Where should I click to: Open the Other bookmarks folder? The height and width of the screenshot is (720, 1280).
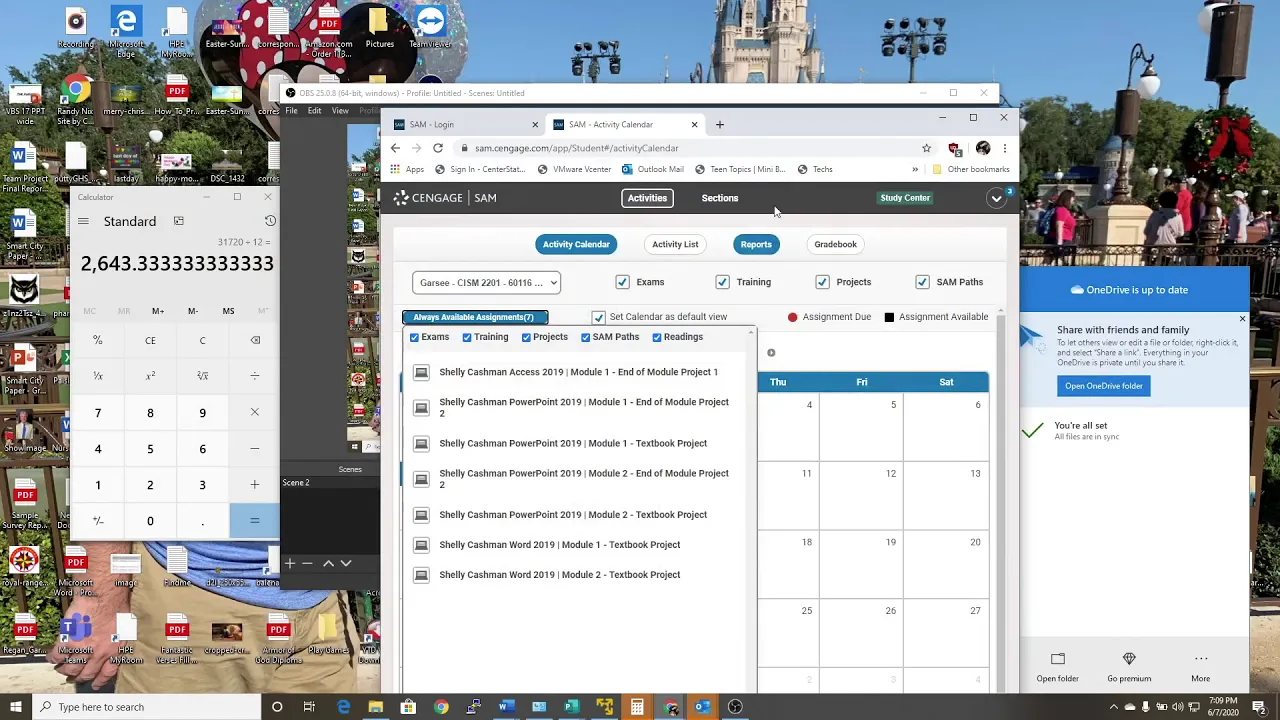coord(970,169)
